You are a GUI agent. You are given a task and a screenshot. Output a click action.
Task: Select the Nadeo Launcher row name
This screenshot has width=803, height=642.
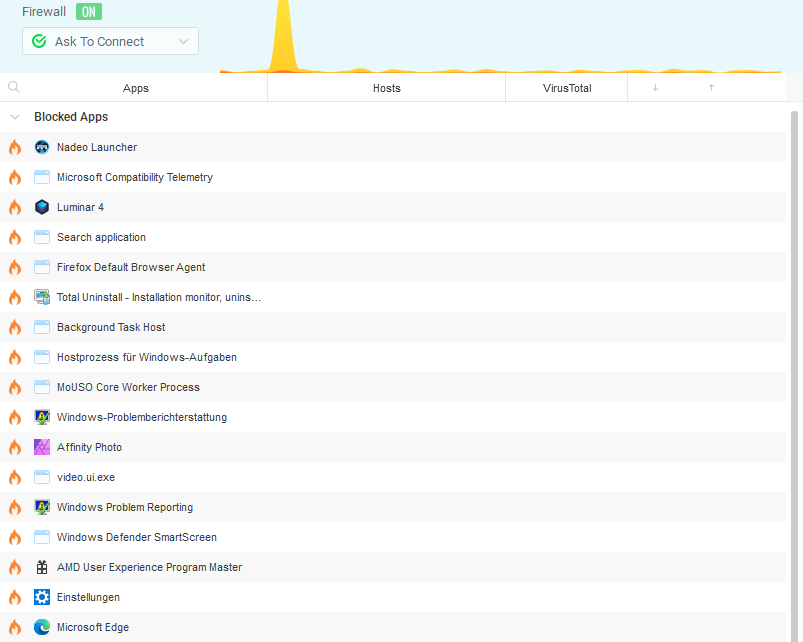click(x=97, y=147)
